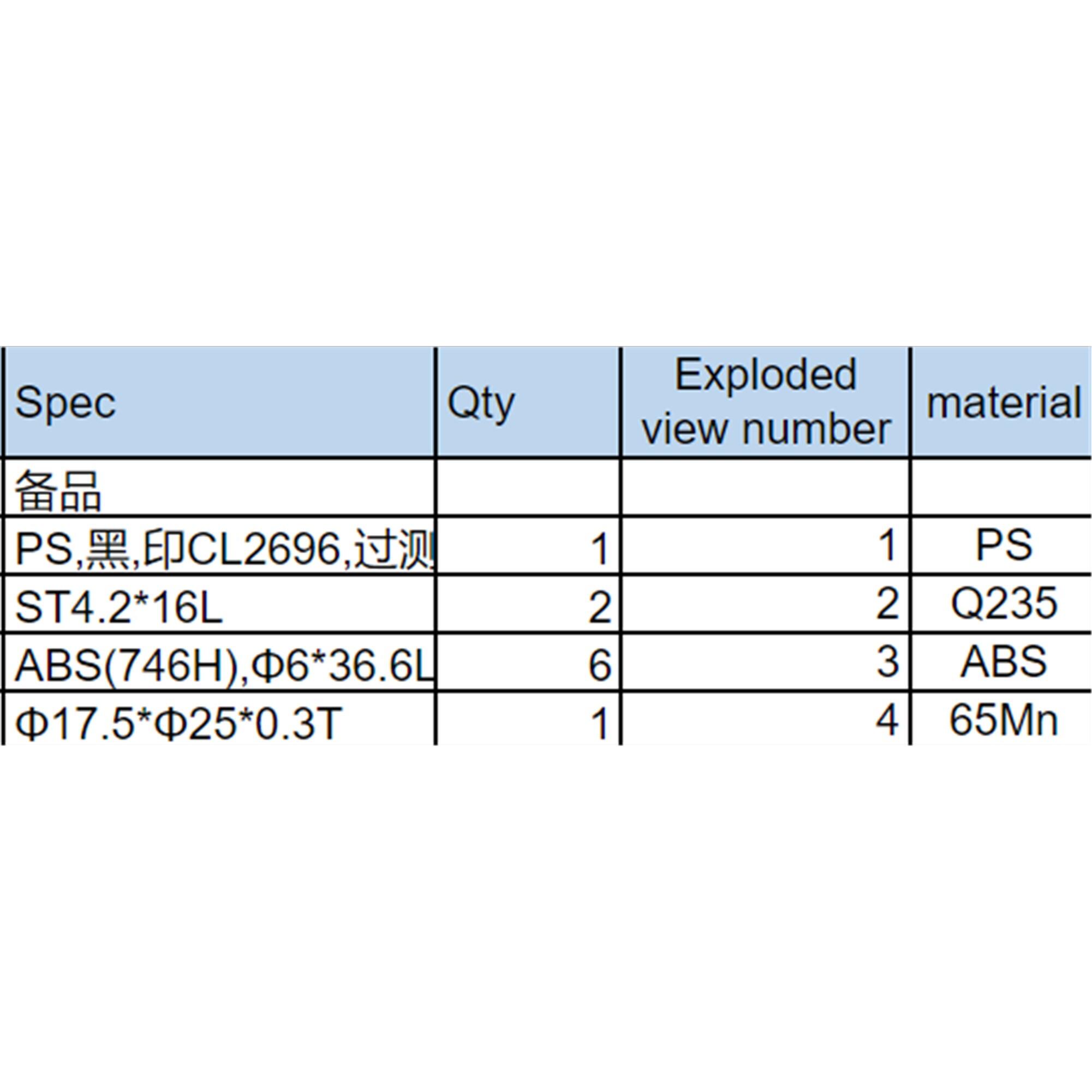Click the ABS material cell
Image resolution: width=1092 pixels, height=1092 pixels.
[x=1002, y=662]
